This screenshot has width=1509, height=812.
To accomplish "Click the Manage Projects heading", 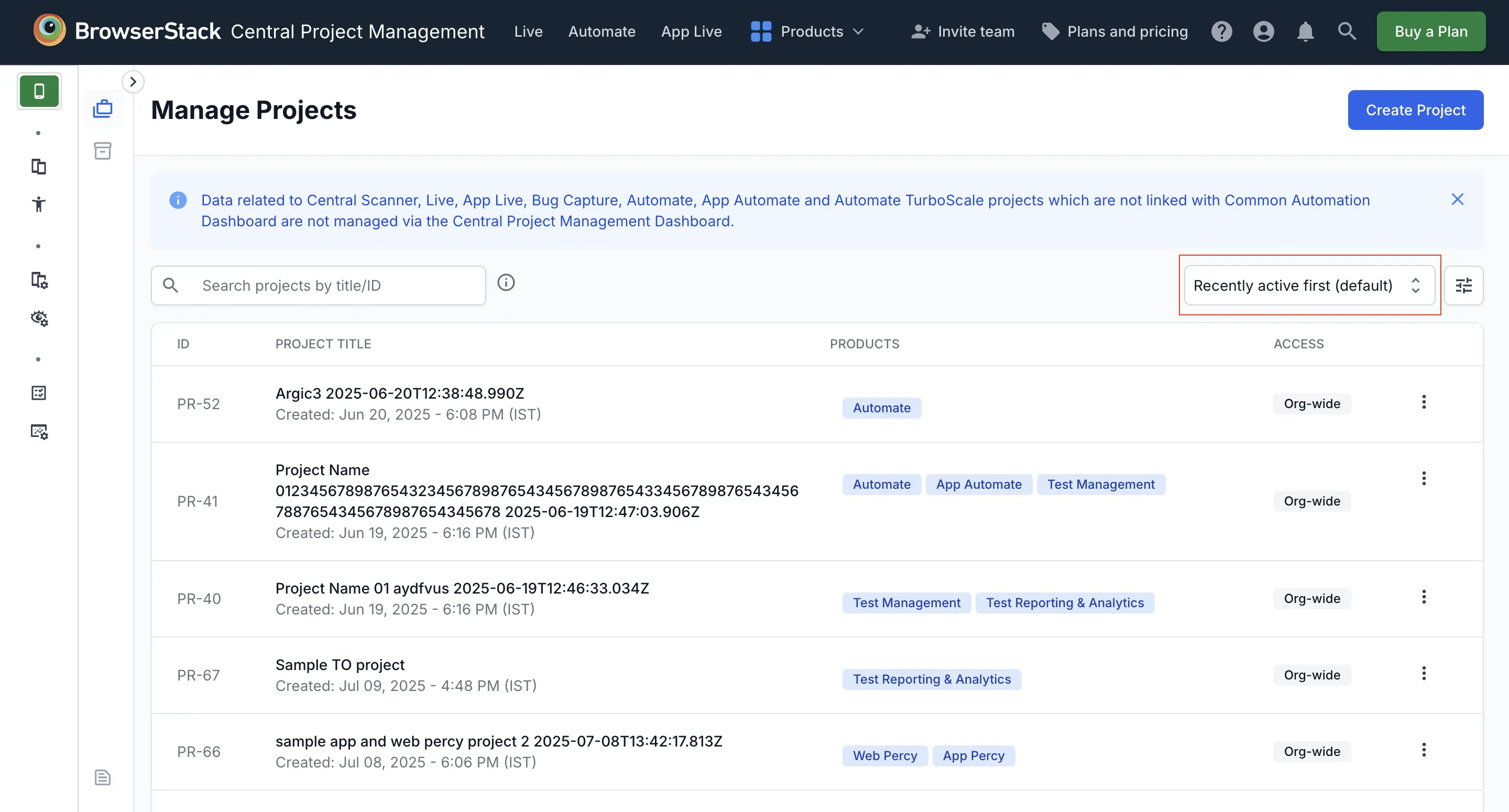I will coord(254,110).
